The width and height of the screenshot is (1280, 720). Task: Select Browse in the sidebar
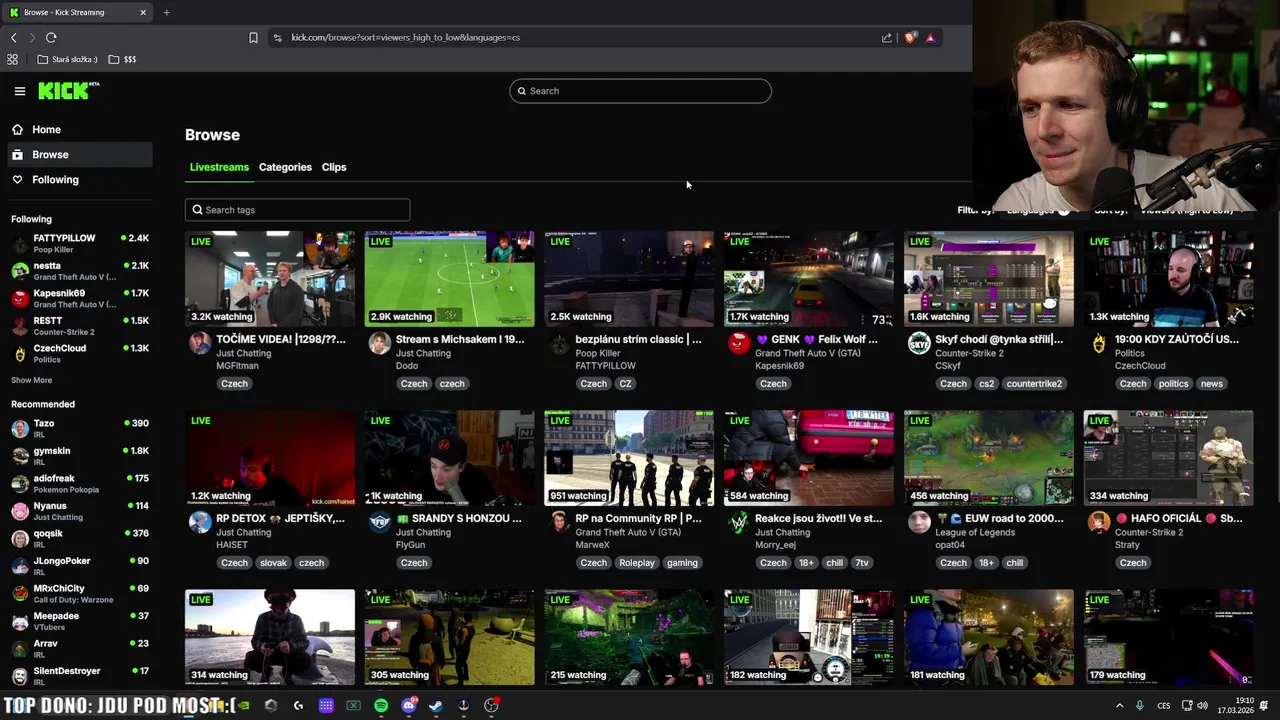[x=80, y=155]
